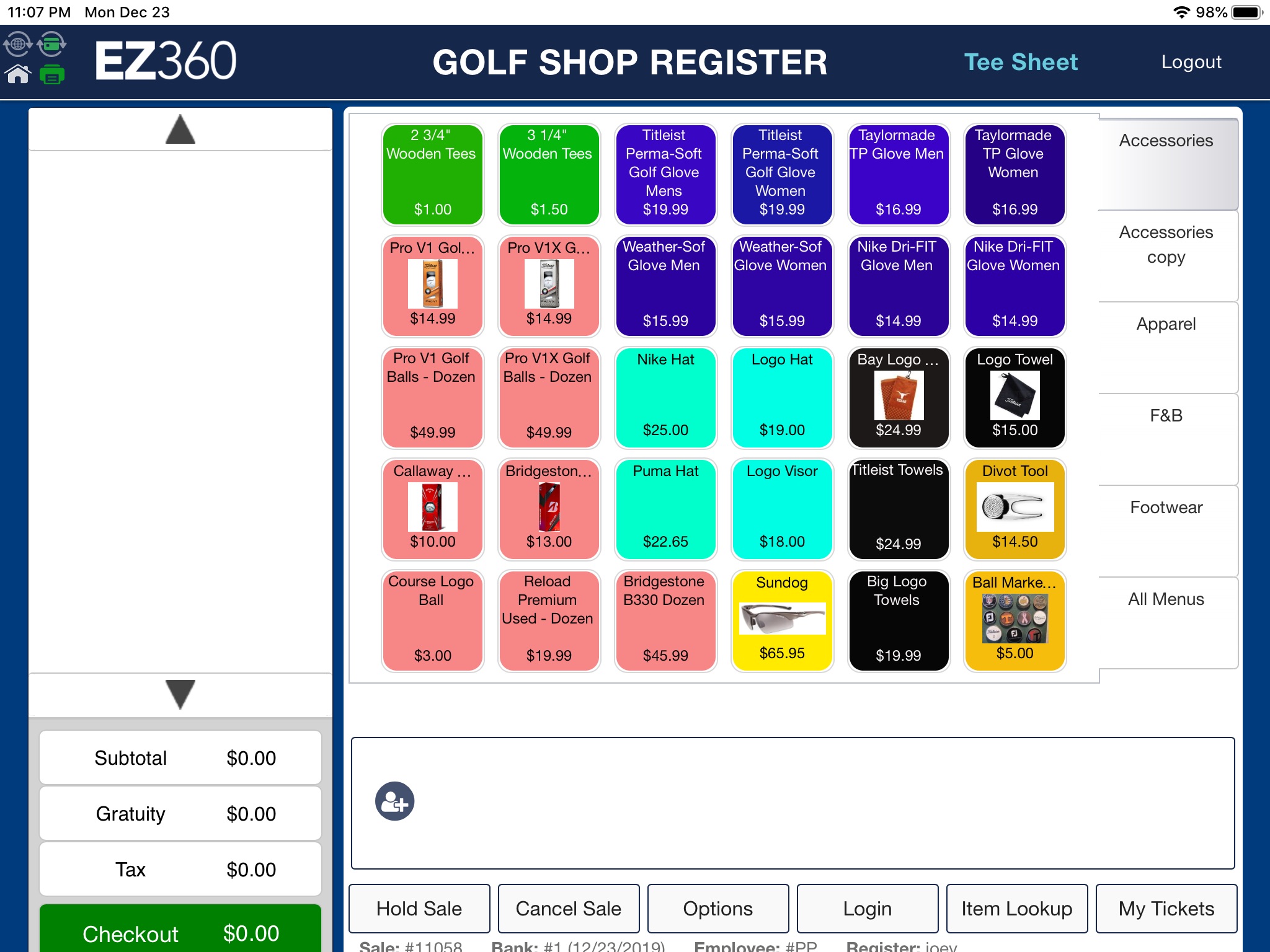Add Sundog sunglasses item $65.95

pos(782,620)
